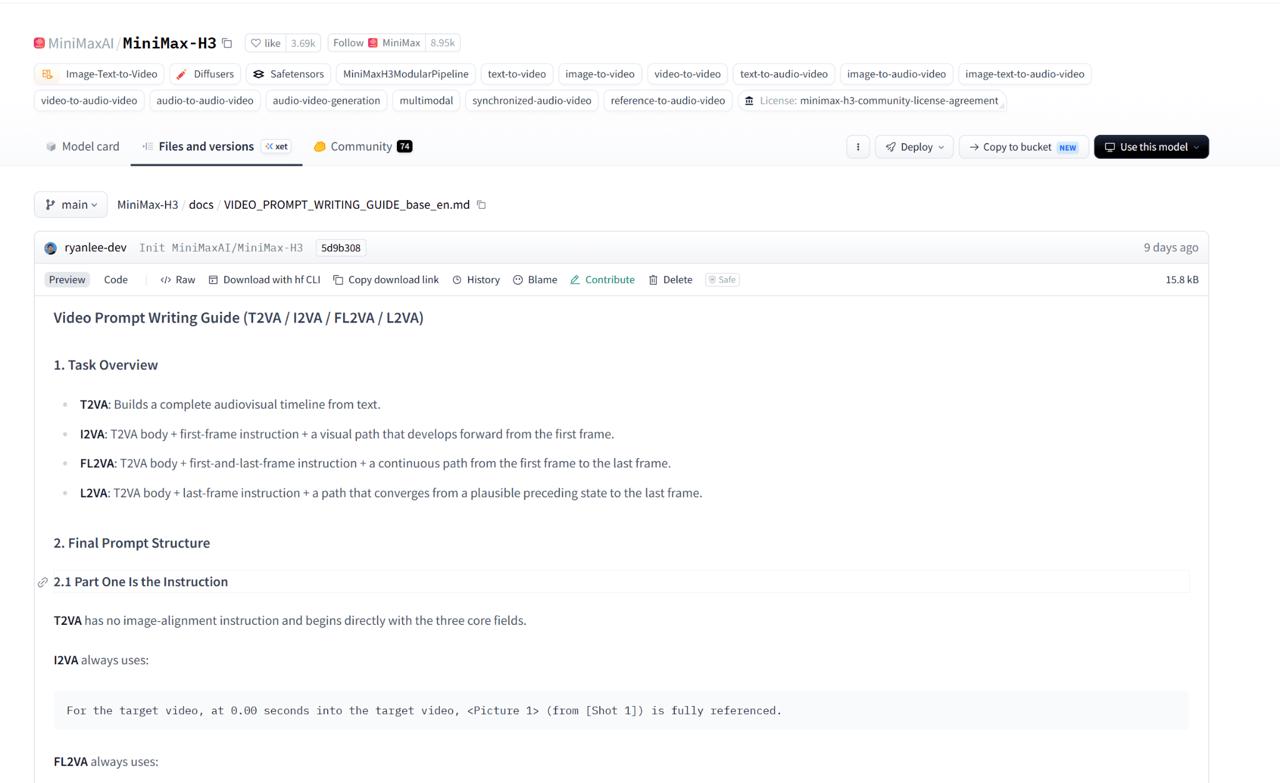
Task: Click the 15.8 kB file size
Action: coord(1182,280)
